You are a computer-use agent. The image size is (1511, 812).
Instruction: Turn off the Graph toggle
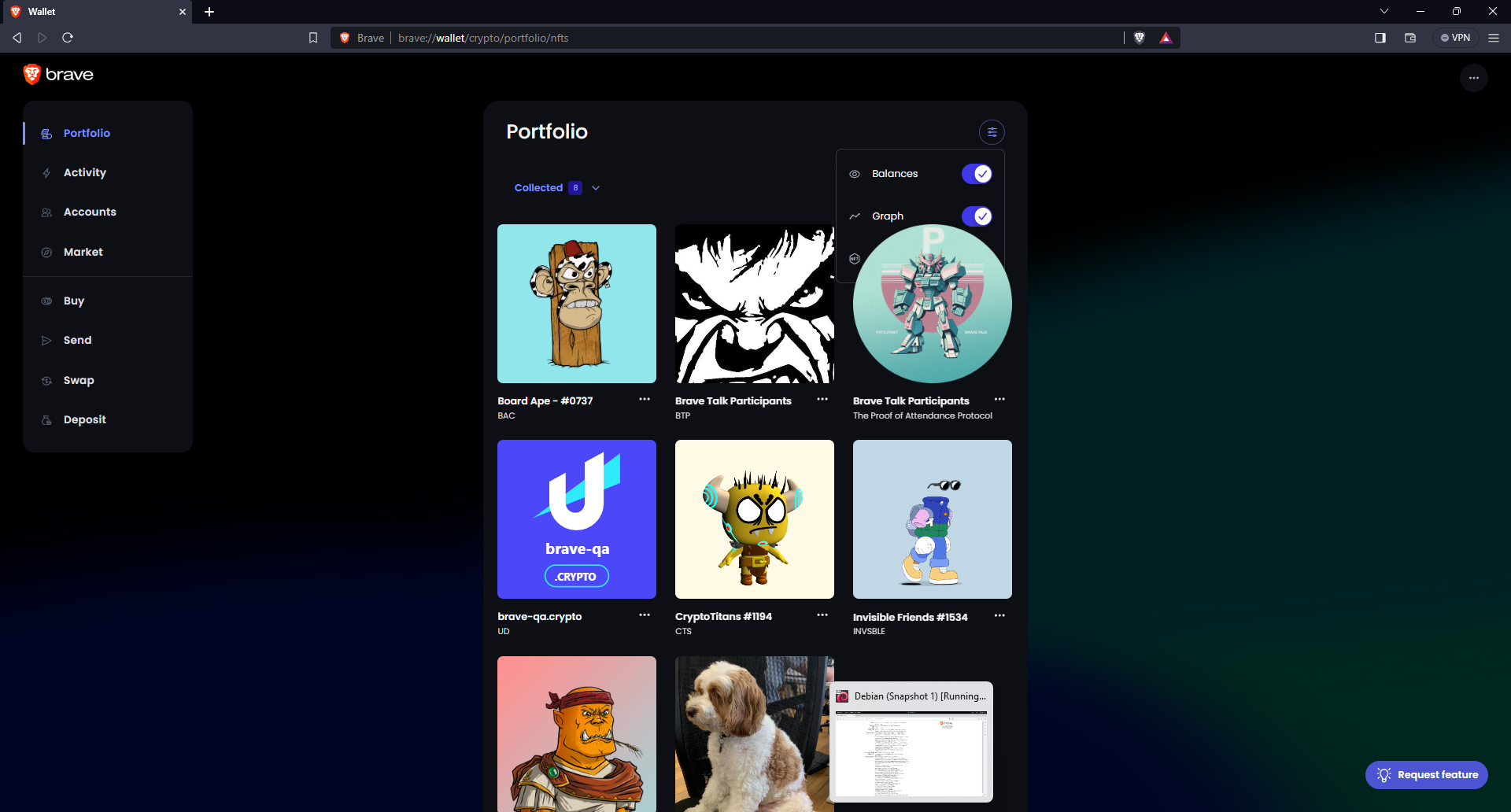976,216
